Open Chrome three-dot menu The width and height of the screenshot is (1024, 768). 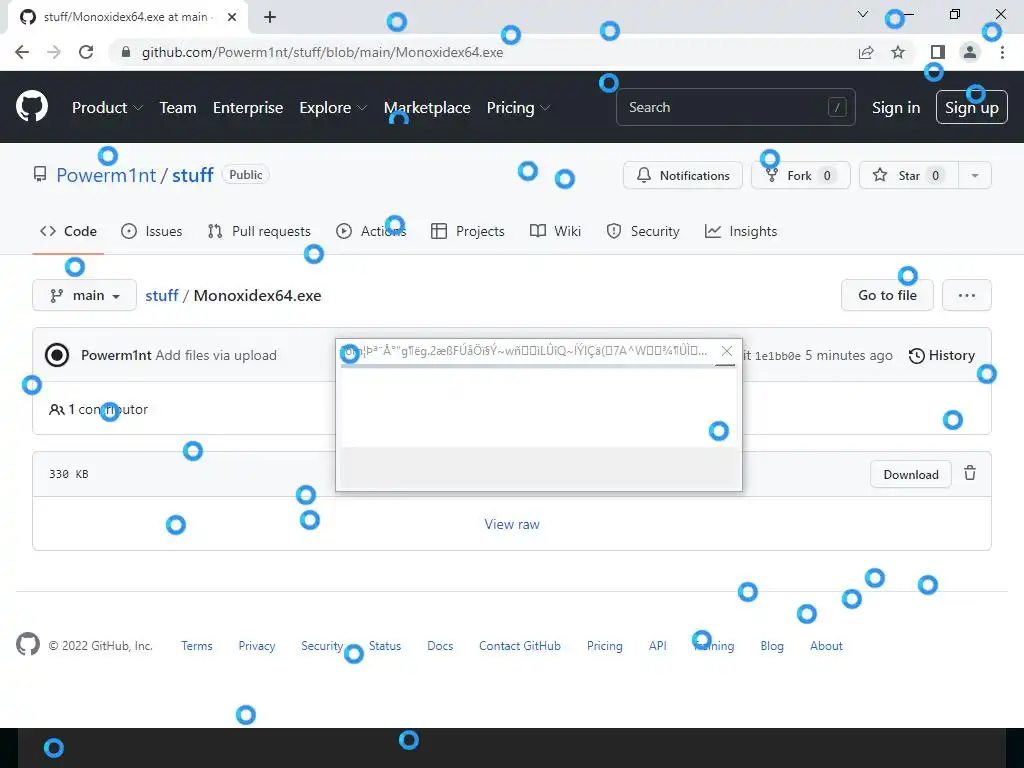1002,52
